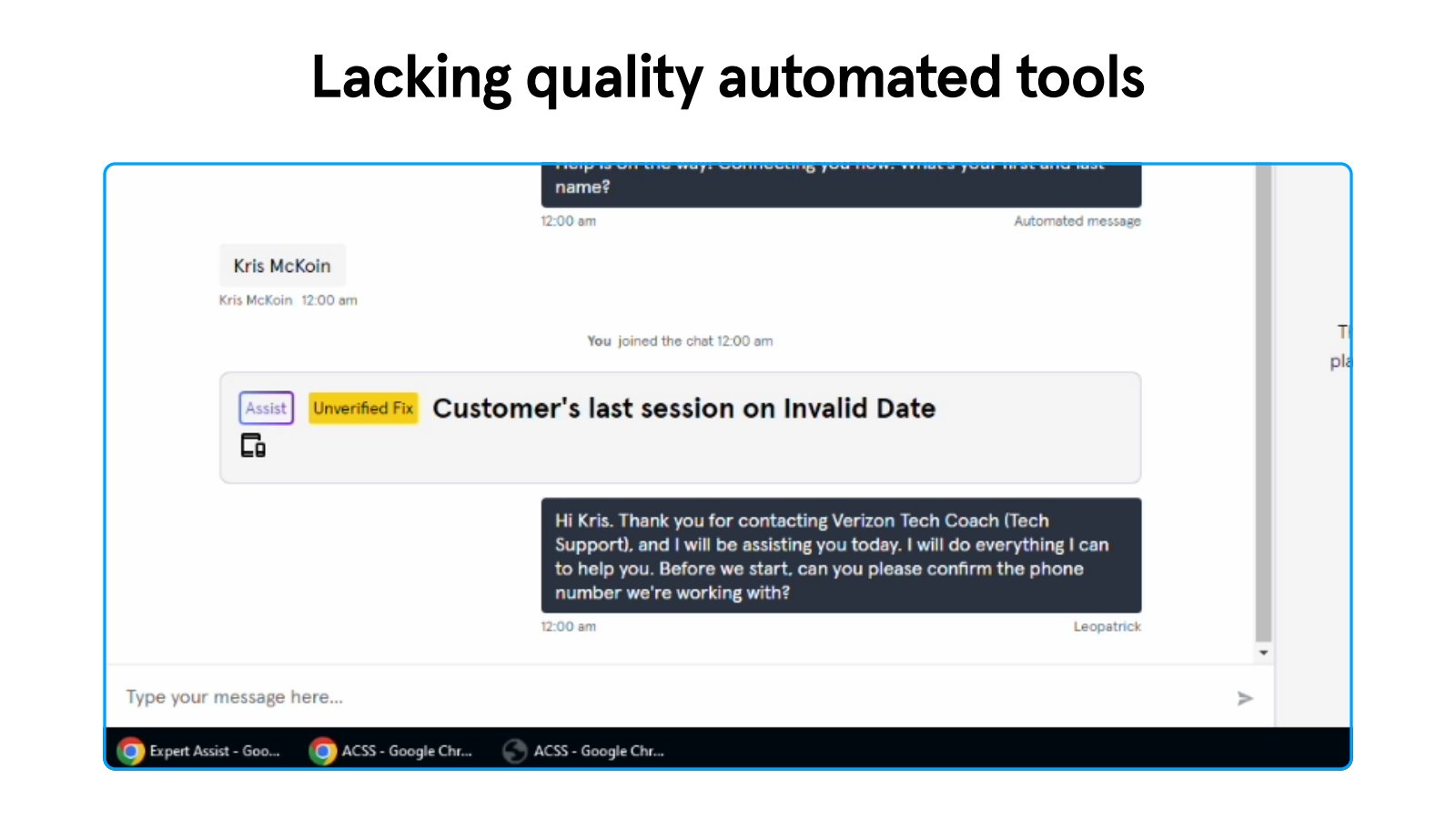
Task: Click the Unverified Fix label
Action: tap(363, 409)
